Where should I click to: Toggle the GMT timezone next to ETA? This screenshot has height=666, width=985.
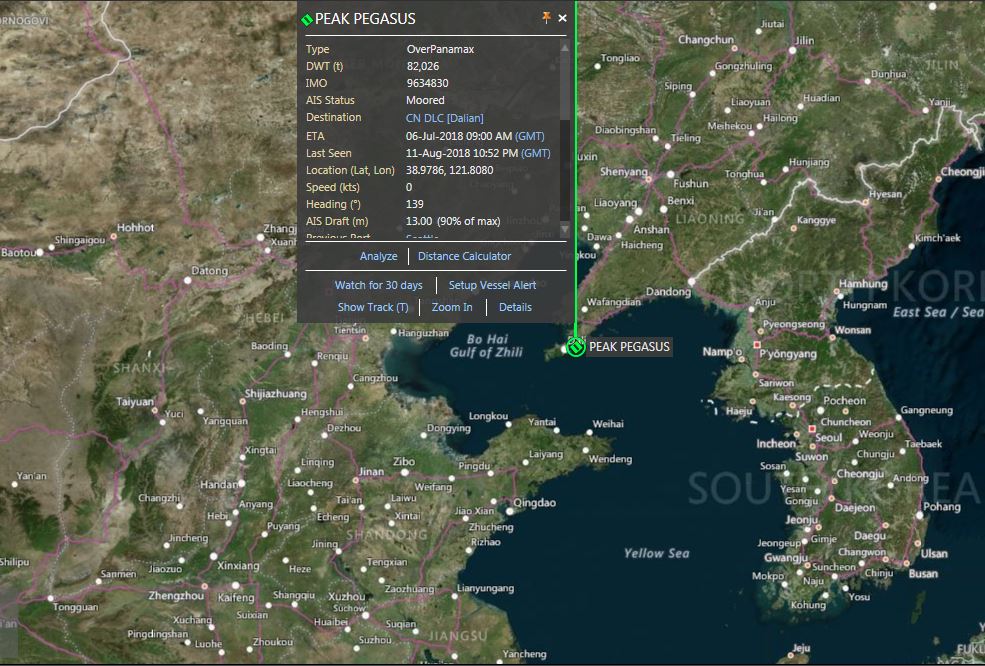[x=530, y=136]
